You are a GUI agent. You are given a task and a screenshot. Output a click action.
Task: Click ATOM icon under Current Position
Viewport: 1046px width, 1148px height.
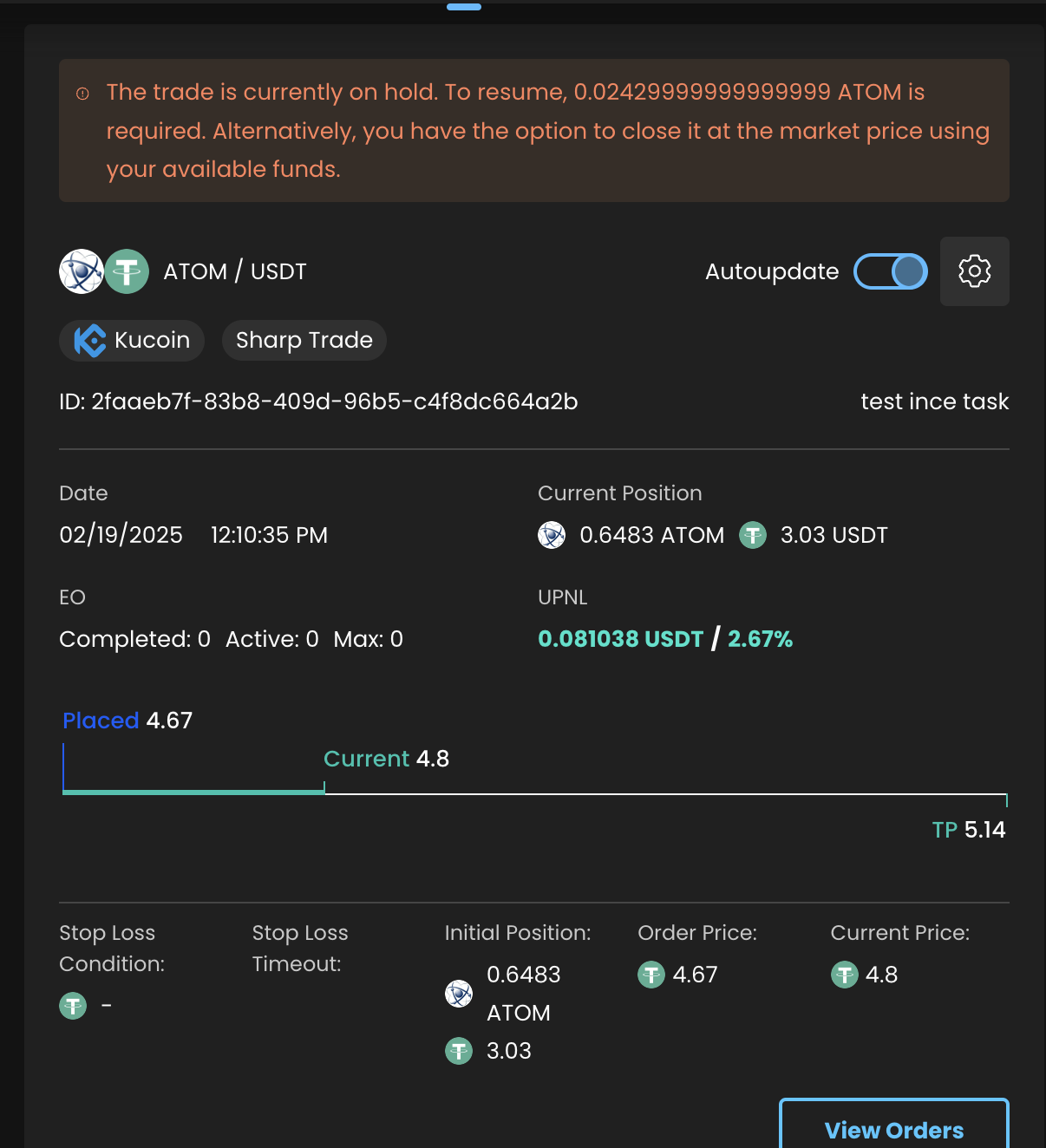click(x=552, y=535)
